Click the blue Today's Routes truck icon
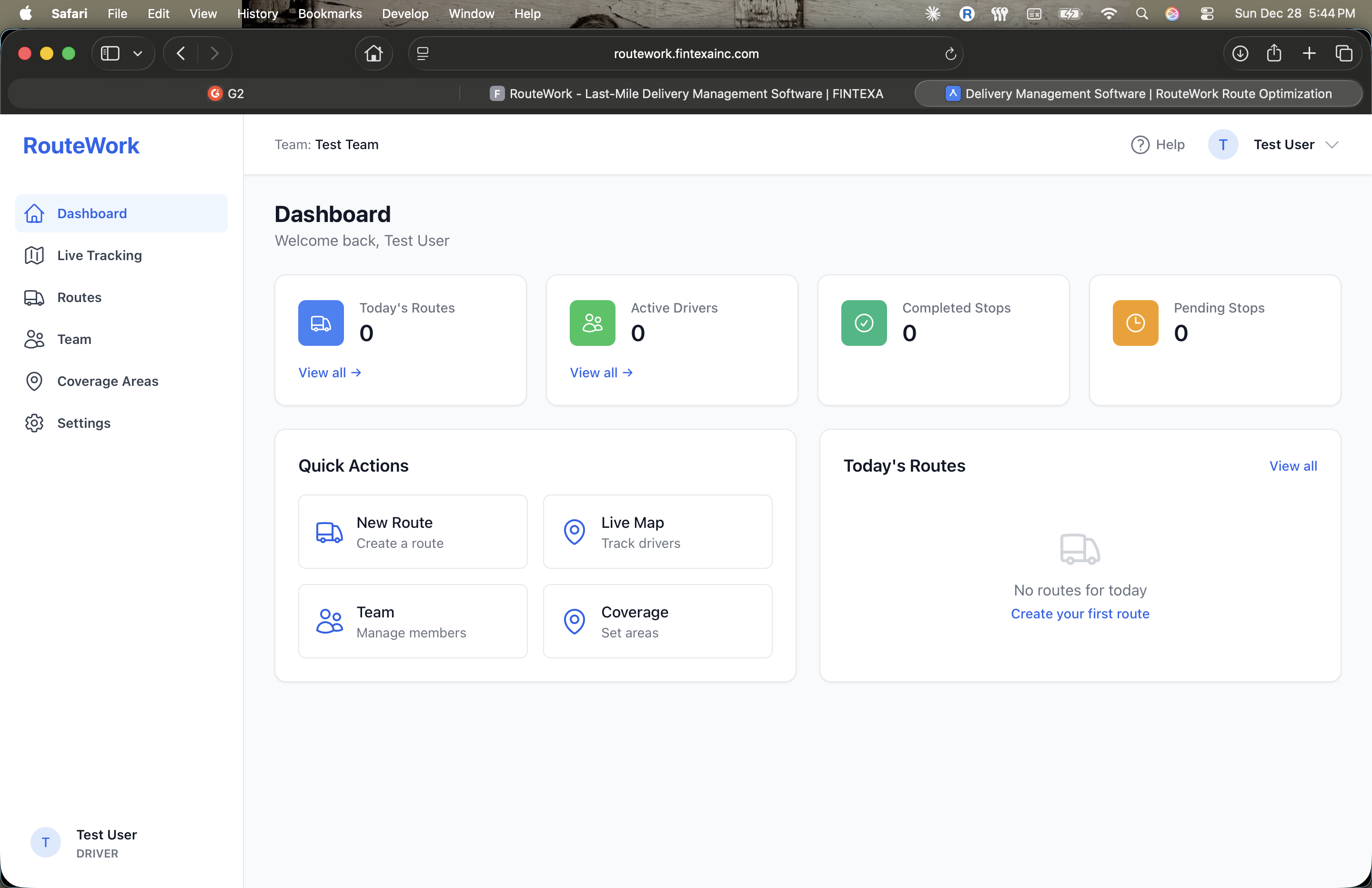 click(x=321, y=323)
